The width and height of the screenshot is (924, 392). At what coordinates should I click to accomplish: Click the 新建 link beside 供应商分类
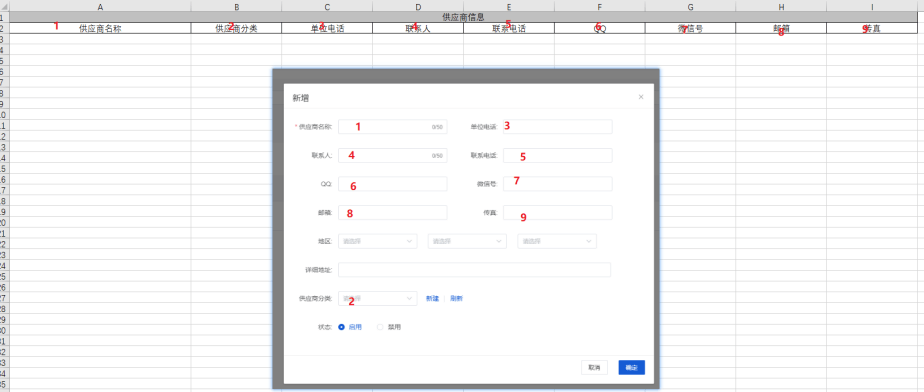(433, 298)
